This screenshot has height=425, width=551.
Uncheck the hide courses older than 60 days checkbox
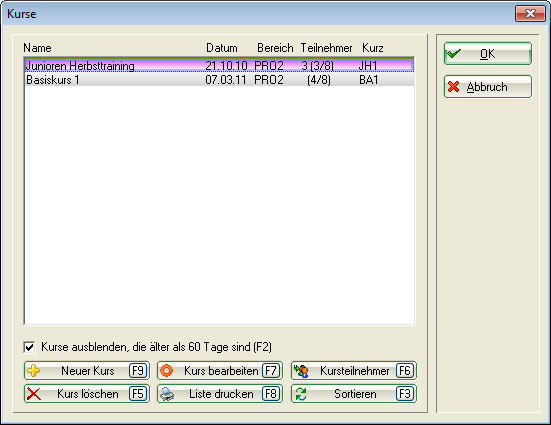coord(30,347)
